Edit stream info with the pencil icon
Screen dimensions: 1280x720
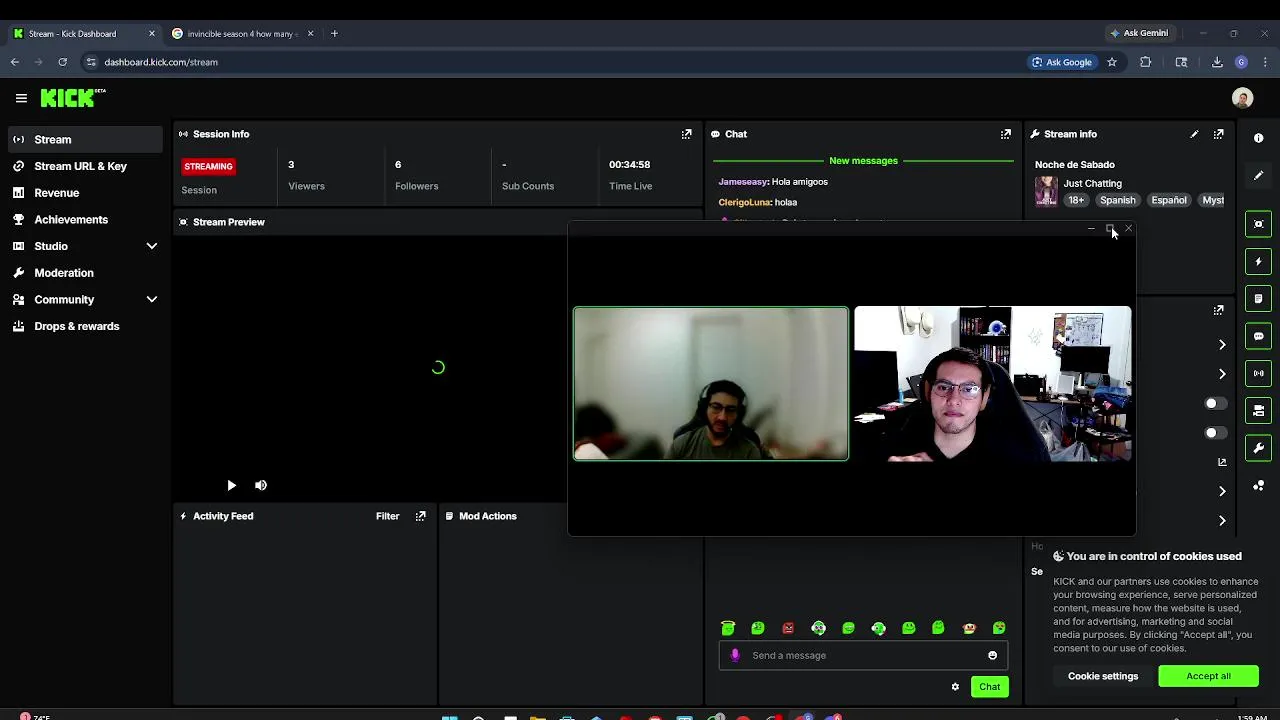click(x=1194, y=134)
